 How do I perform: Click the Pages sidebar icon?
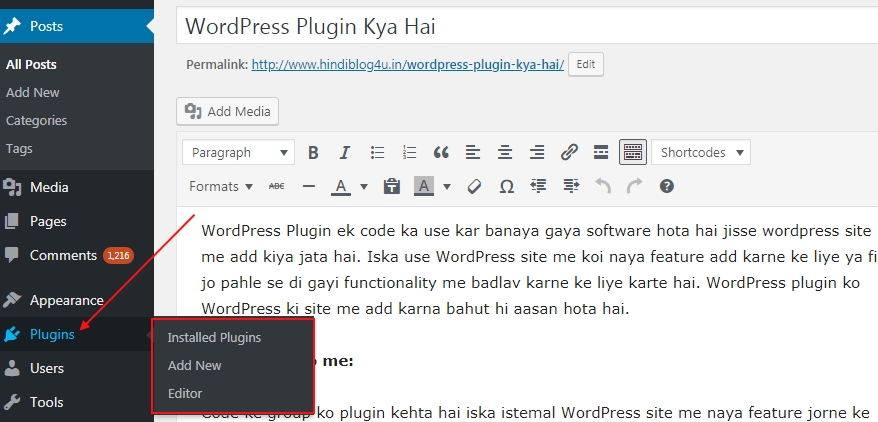pos(12,222)
